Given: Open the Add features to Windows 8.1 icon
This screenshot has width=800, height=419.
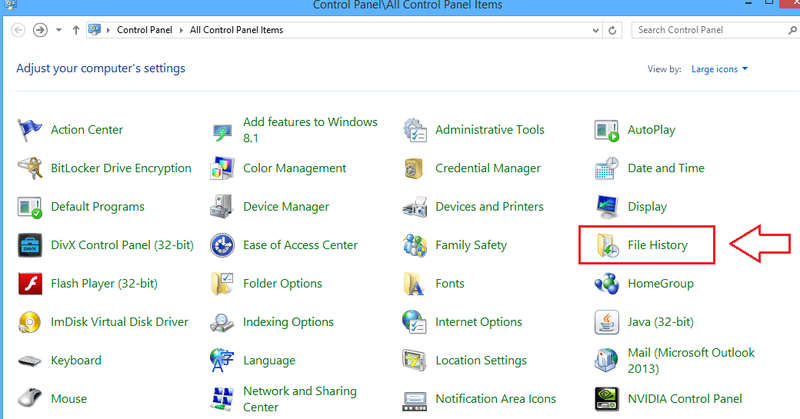Looking at the screenshot, I should (222, 131).
